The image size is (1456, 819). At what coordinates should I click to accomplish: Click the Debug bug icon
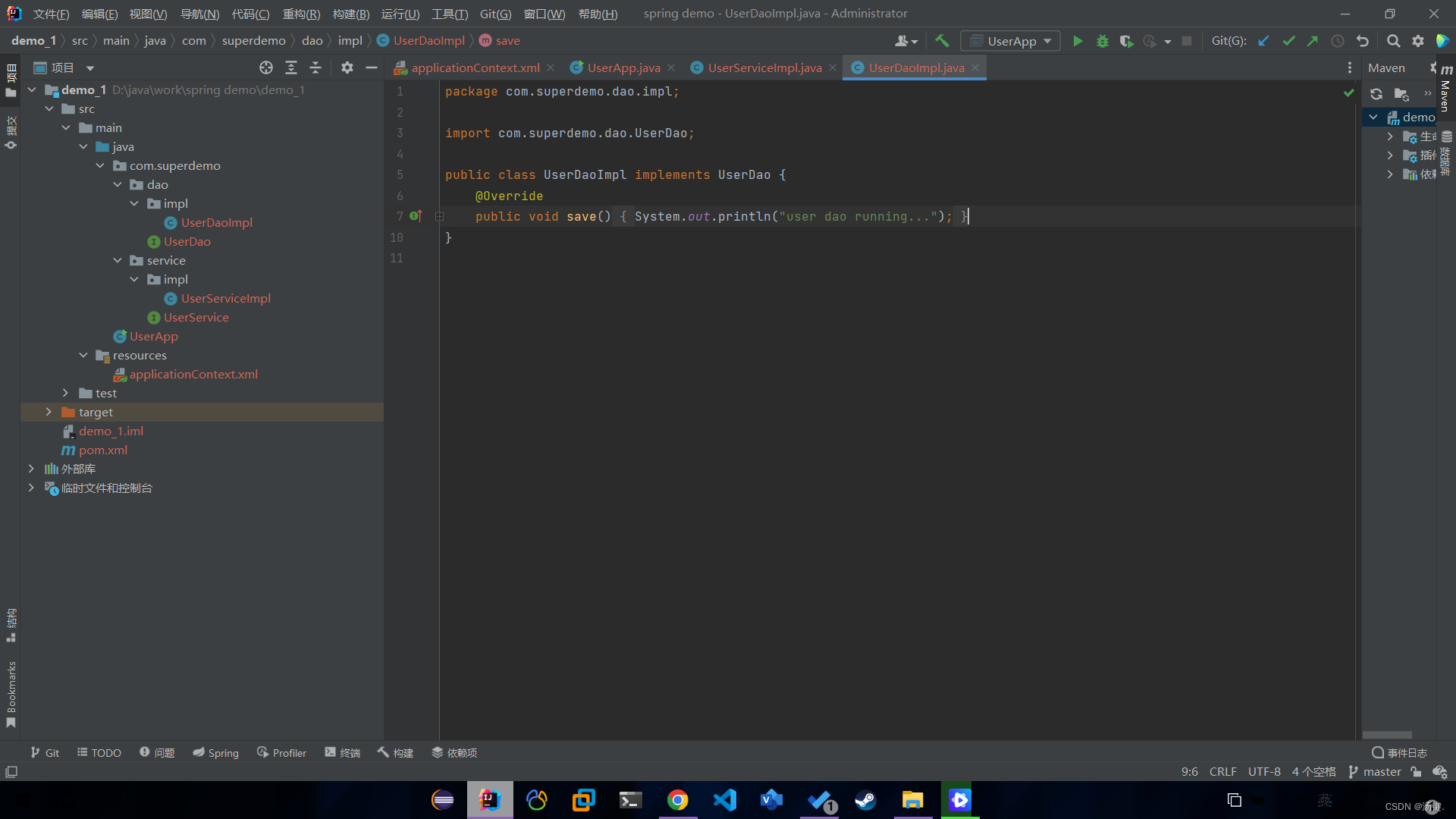tap(1103, 41)
